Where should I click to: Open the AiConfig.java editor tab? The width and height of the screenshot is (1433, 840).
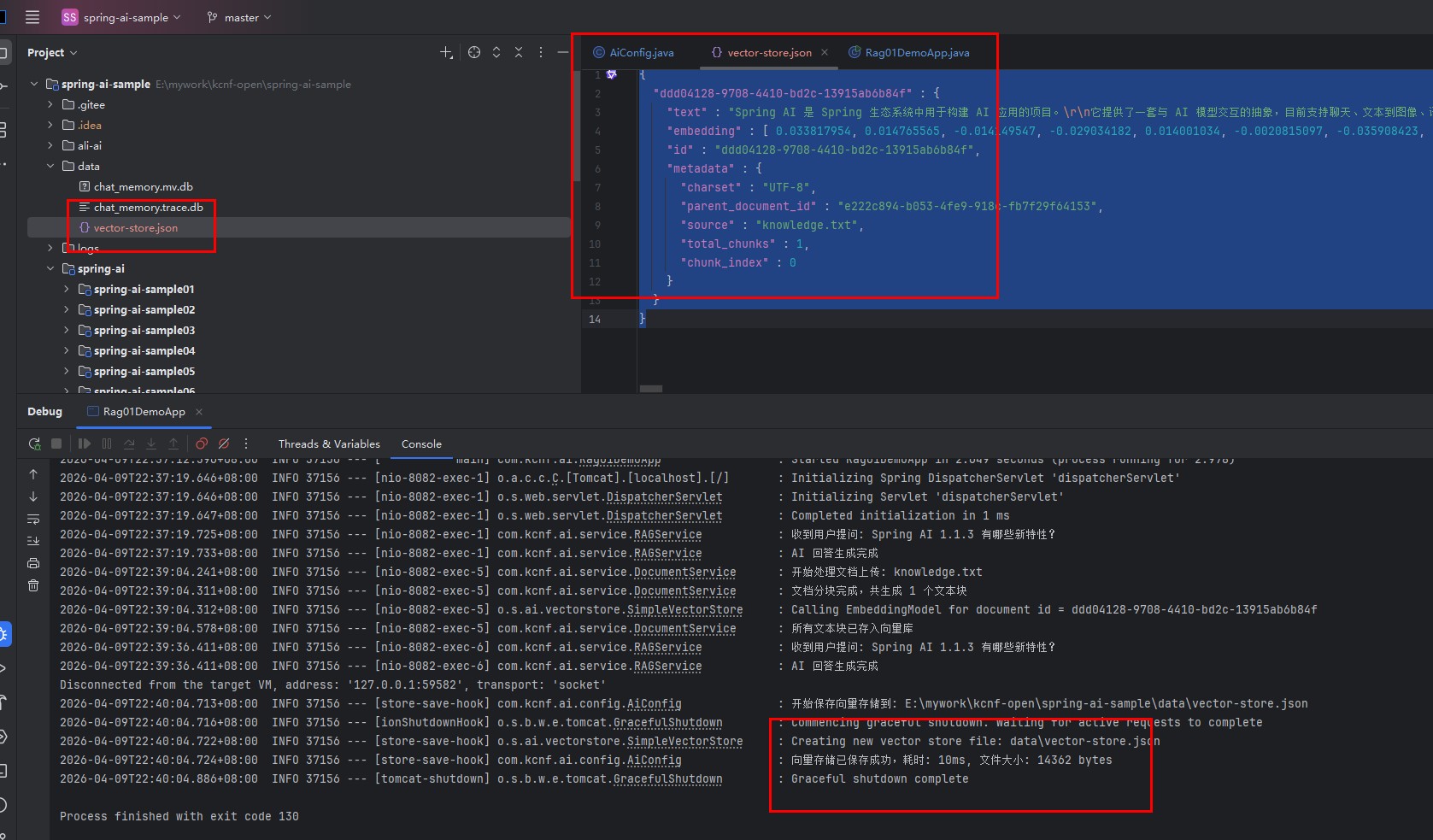coord(641,53)
